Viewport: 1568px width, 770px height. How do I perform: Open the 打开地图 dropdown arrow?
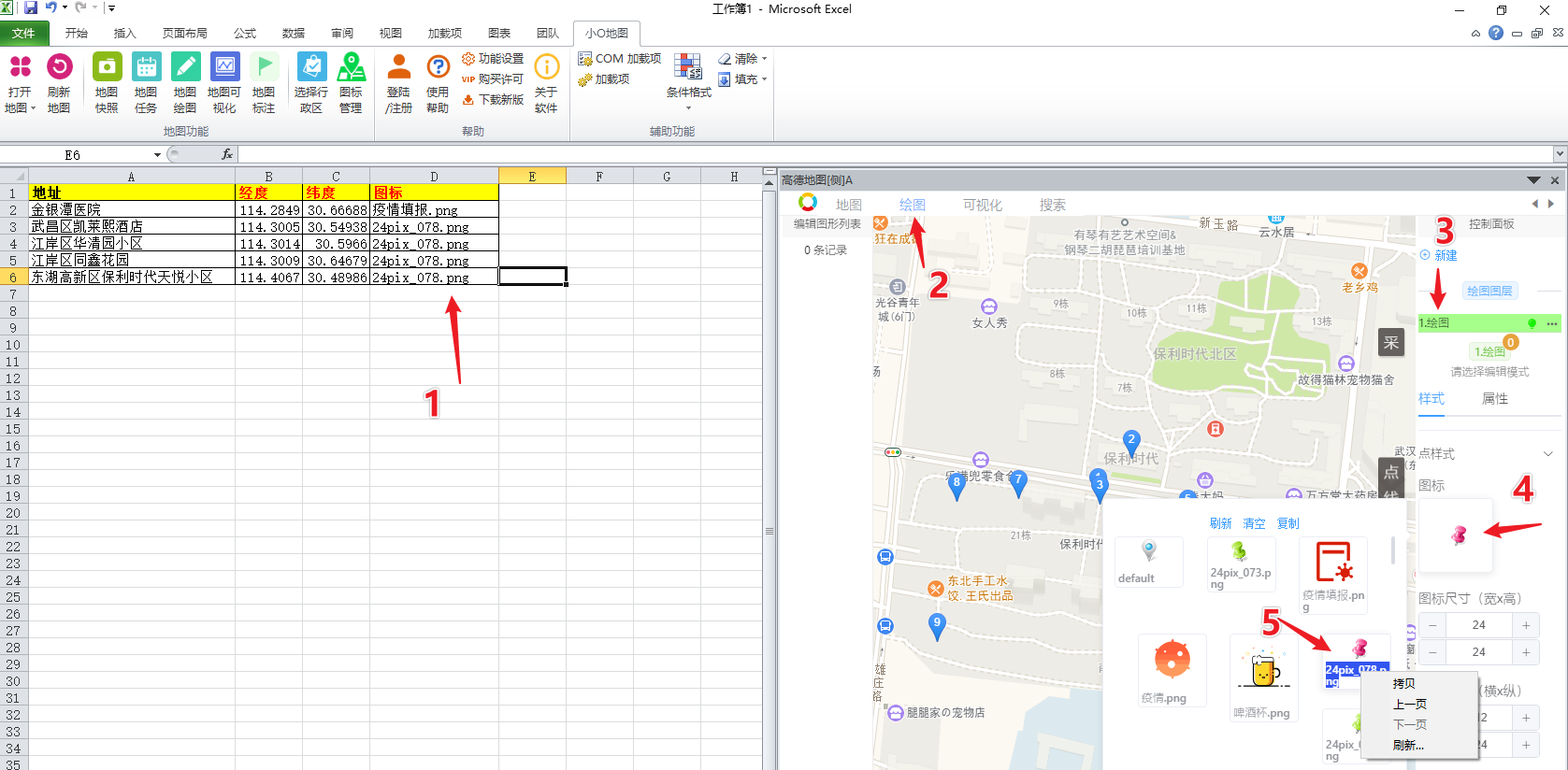pyautogui.click(x=33, y=108)
